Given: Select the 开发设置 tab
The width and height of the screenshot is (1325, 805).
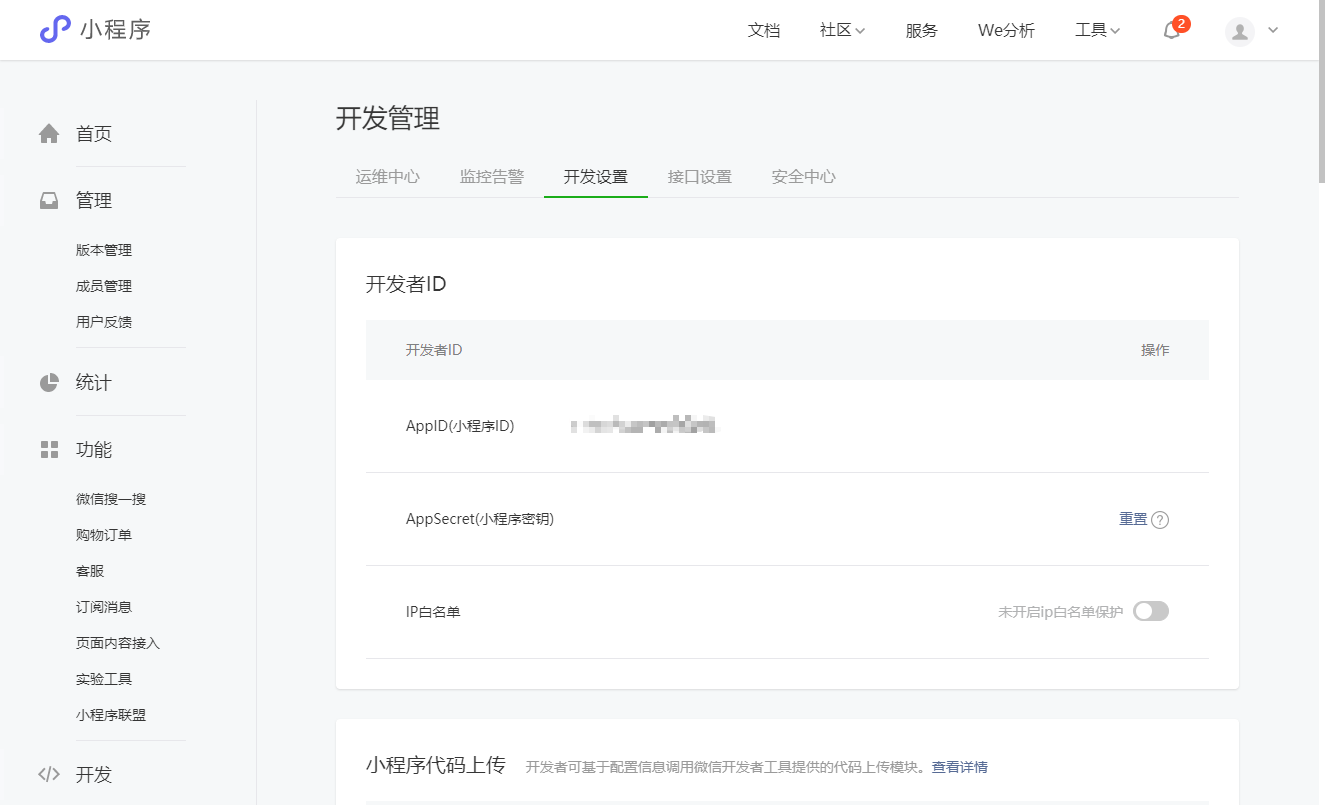Looking at the screenshot, I should [x=596, y=176].
